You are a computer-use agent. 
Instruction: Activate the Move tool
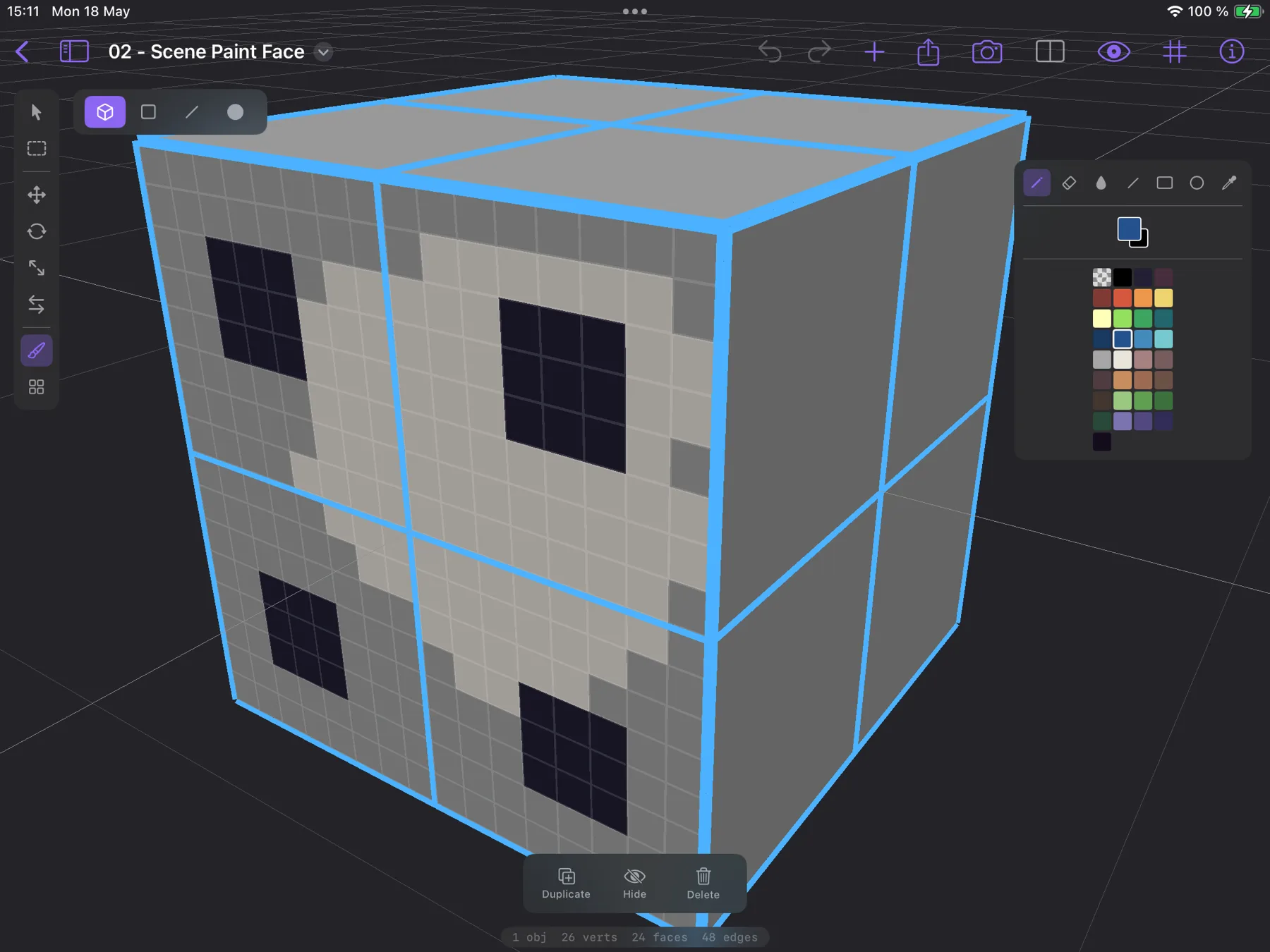click(37, 195)
